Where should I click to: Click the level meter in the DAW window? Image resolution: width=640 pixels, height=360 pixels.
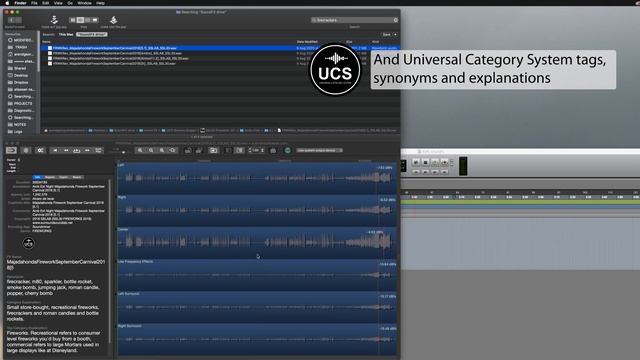[463, 166]
